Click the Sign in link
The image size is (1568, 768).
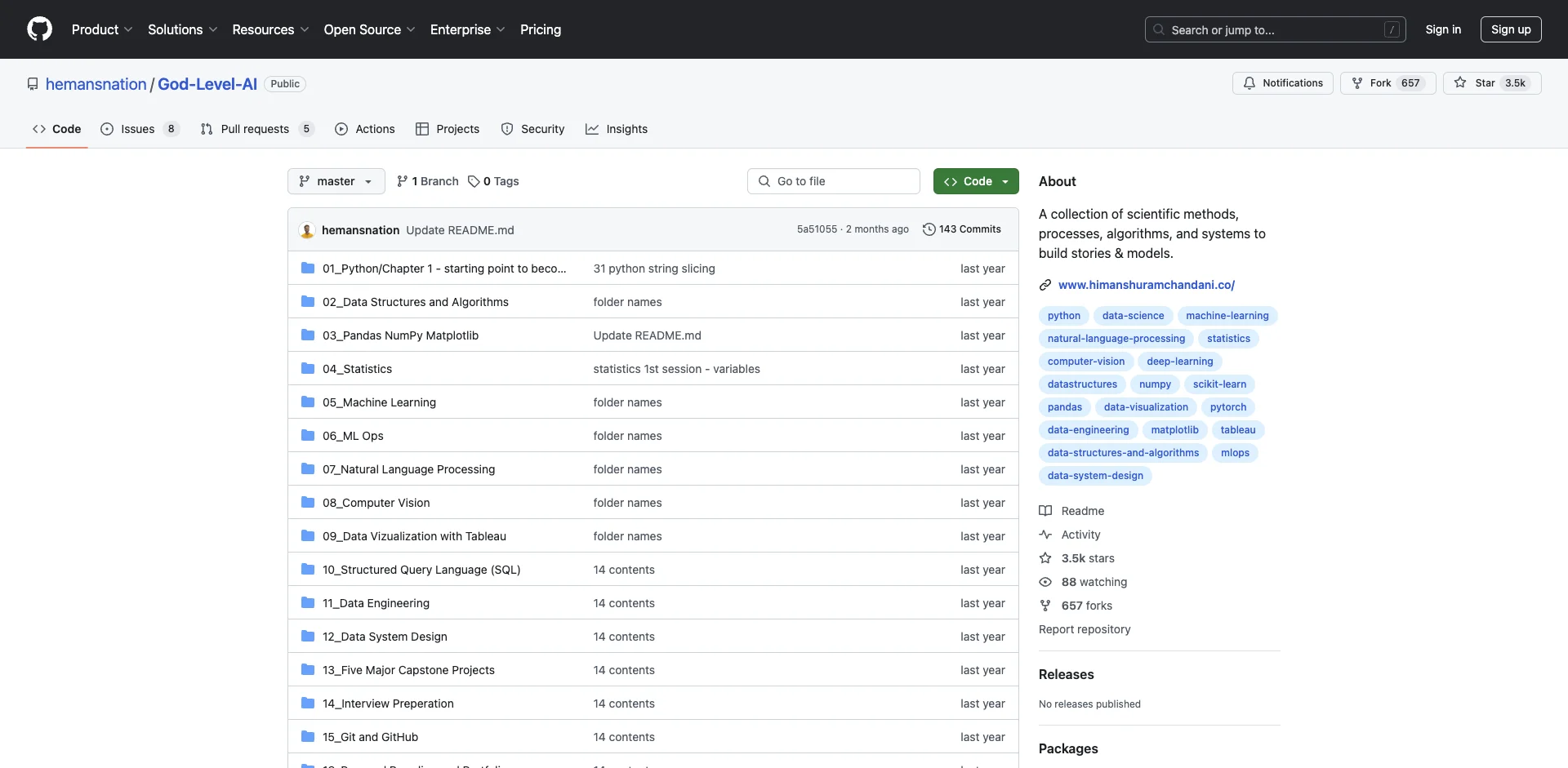click(x=1443, y=29)
